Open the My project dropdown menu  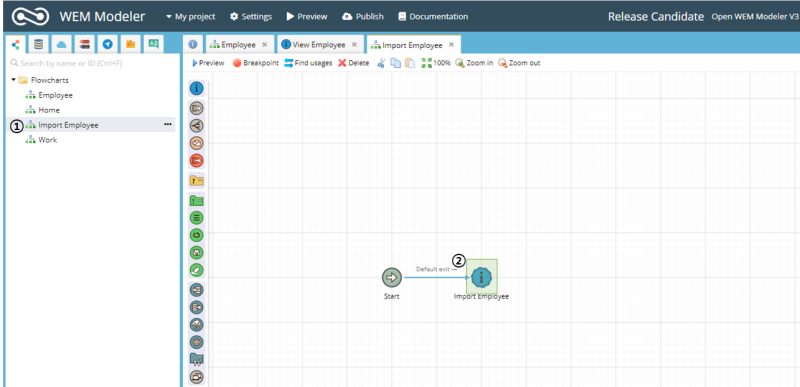click(190, 16)
